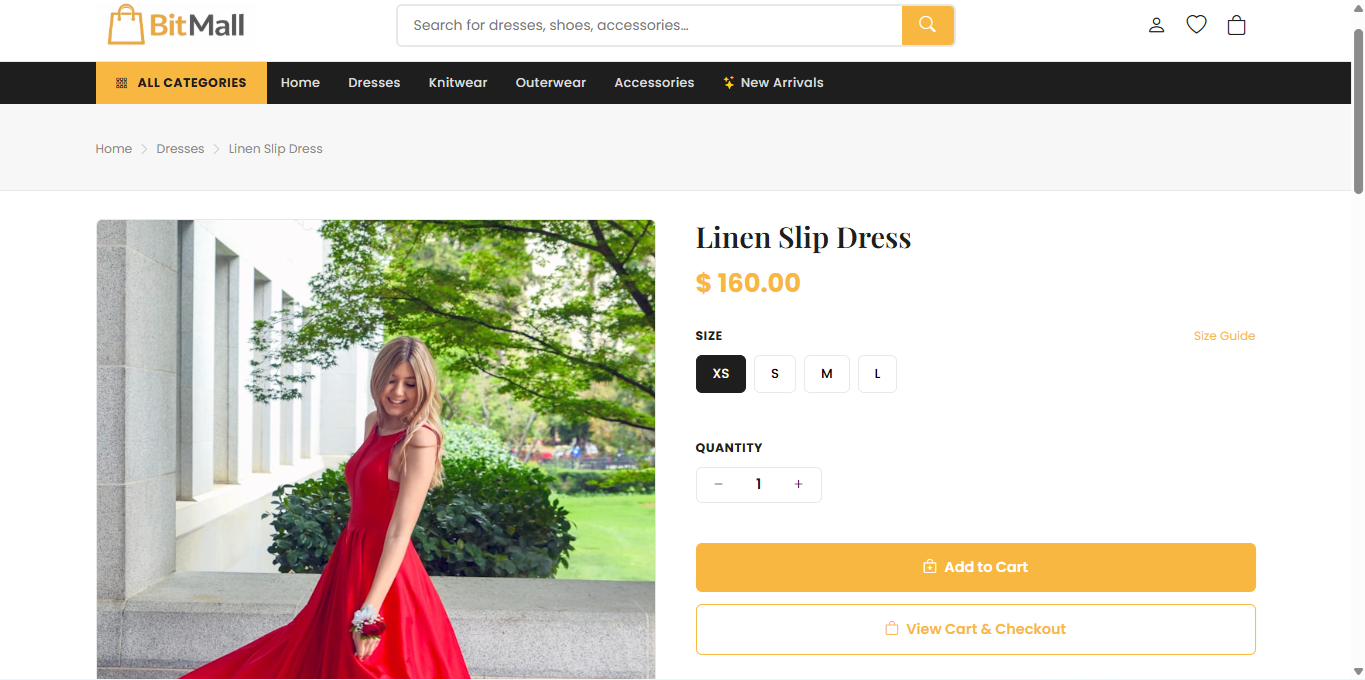Select size XS
1365x680 pixels.
[720, 374]
